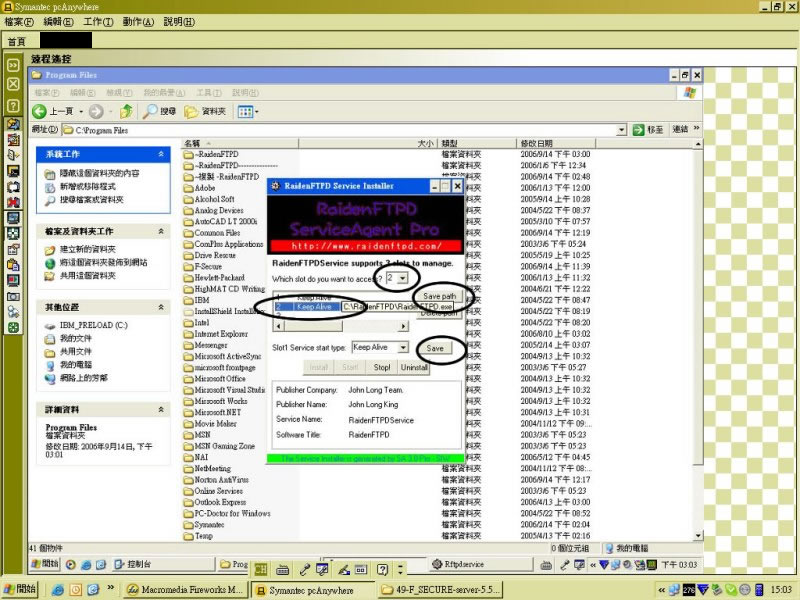The width and height of the screenshot is (800, 600).
Task: Click the Explorer Back arrow icon
Action: 39,111
